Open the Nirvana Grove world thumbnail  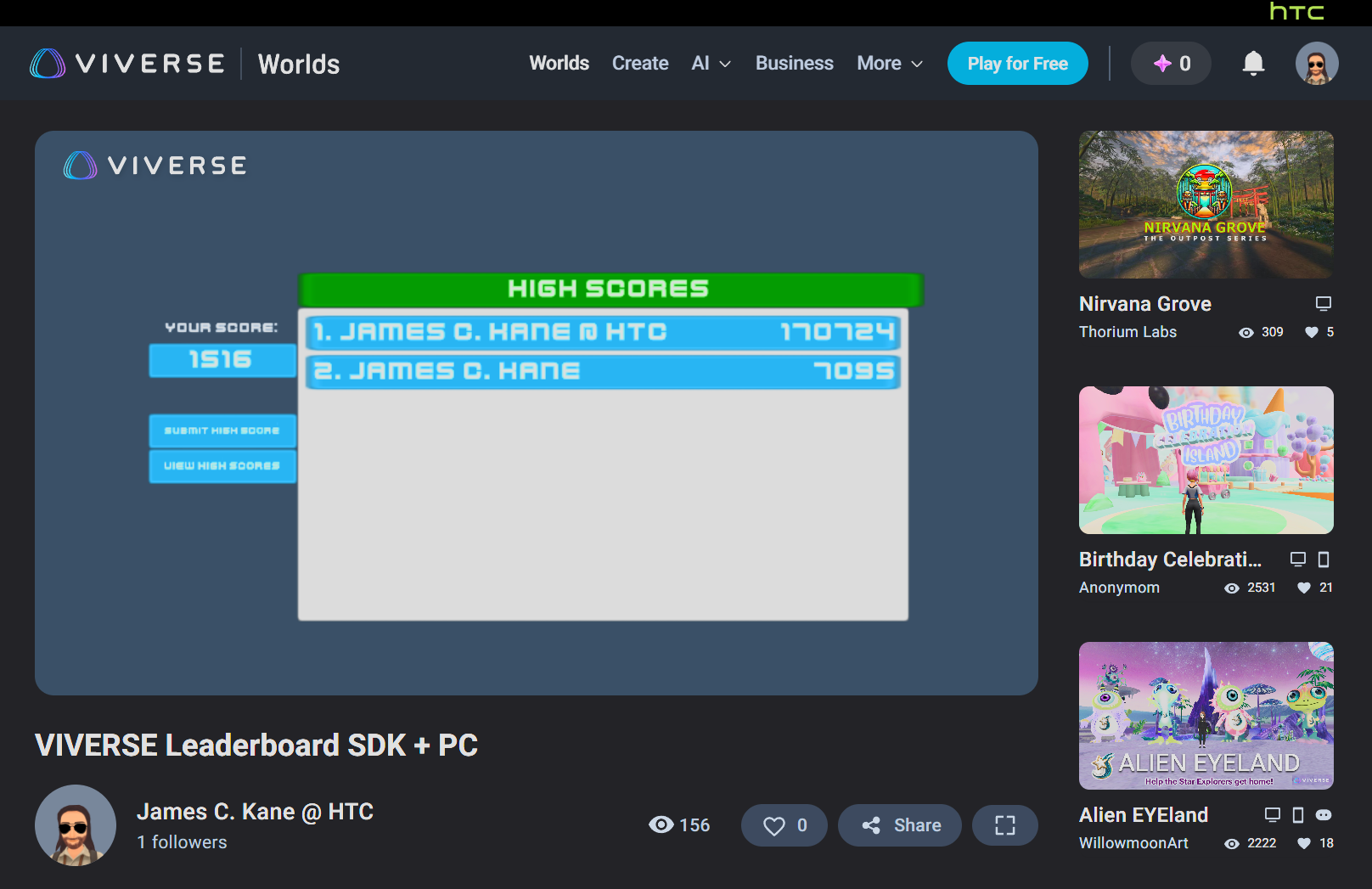pyautogui.click(x=1206, y=205)
